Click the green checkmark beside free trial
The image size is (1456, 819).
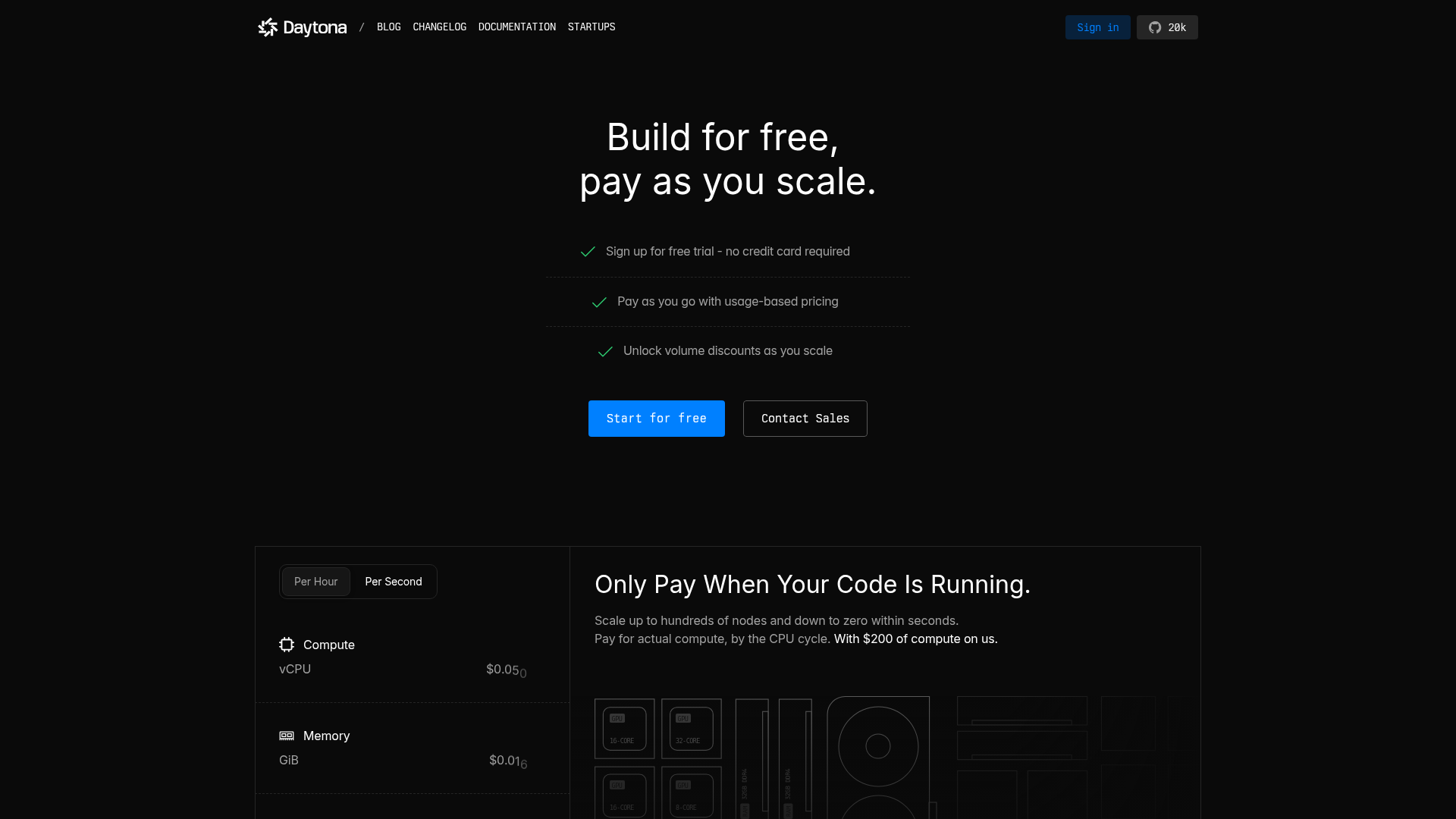pyautogui.click(x=588, y=252)
